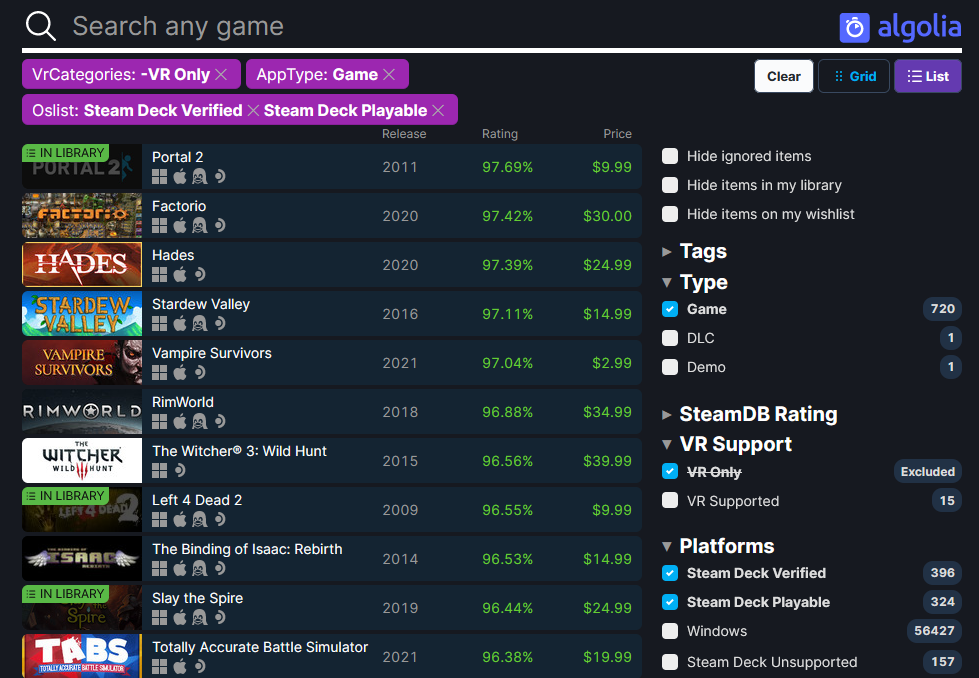This screenshot has width=979, height=678.
Task: Remove the VR Only filter chip
Action: tap(221, 74)
